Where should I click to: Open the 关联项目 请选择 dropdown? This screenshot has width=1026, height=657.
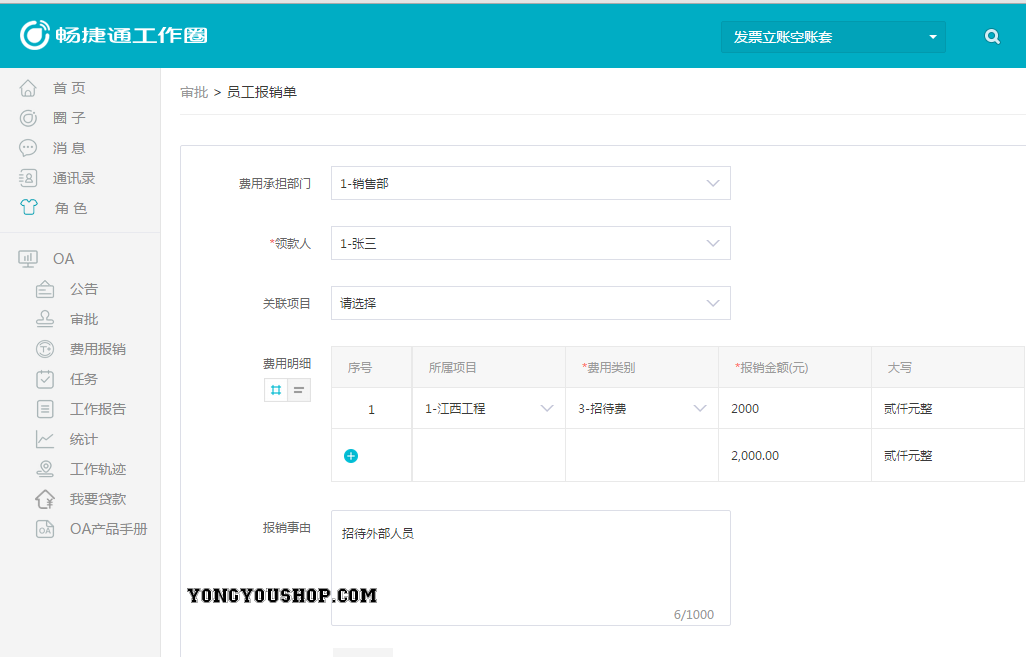(531, 303)
